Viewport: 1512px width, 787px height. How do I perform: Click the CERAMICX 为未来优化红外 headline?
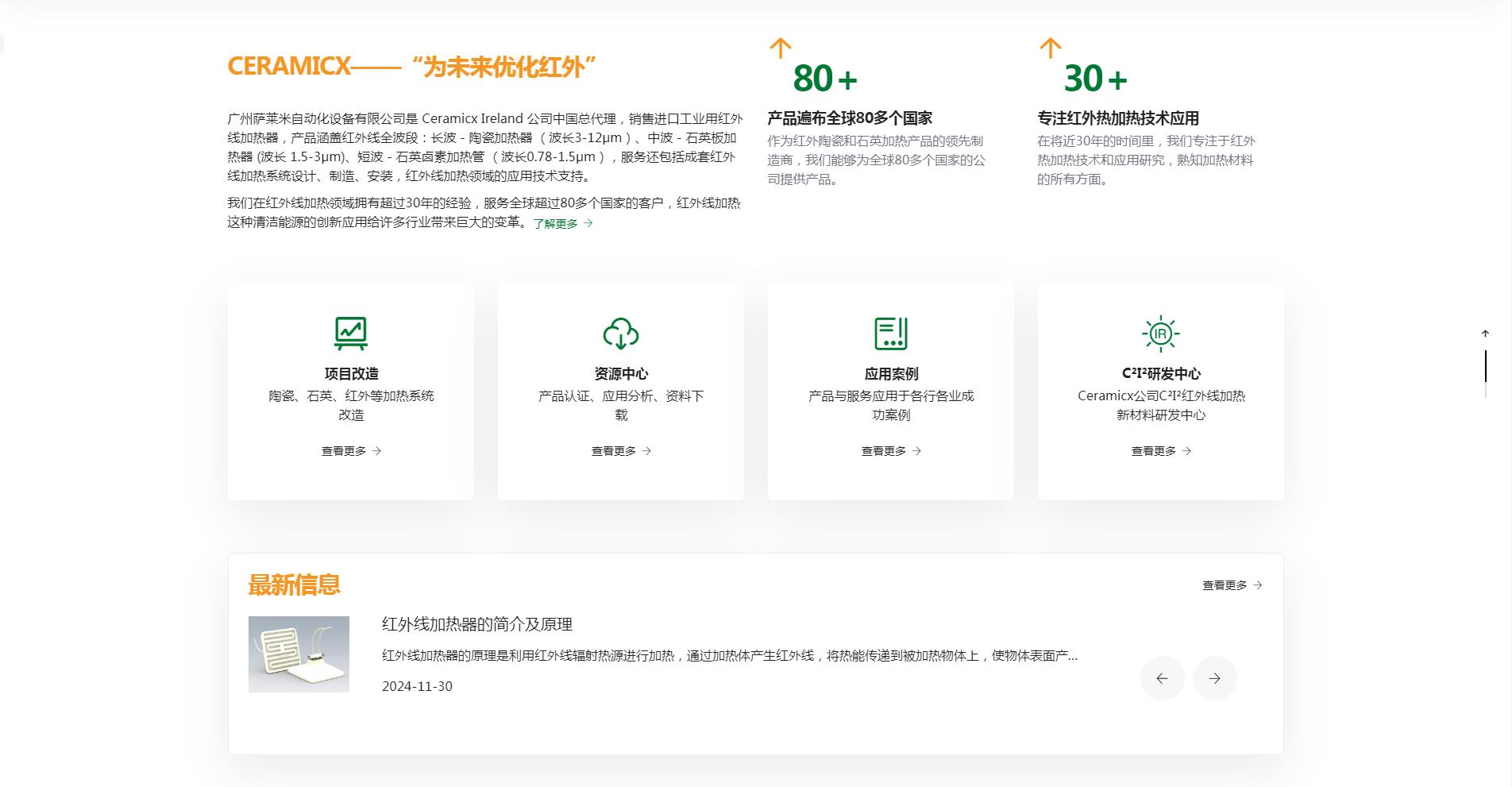tap(412, 67)
